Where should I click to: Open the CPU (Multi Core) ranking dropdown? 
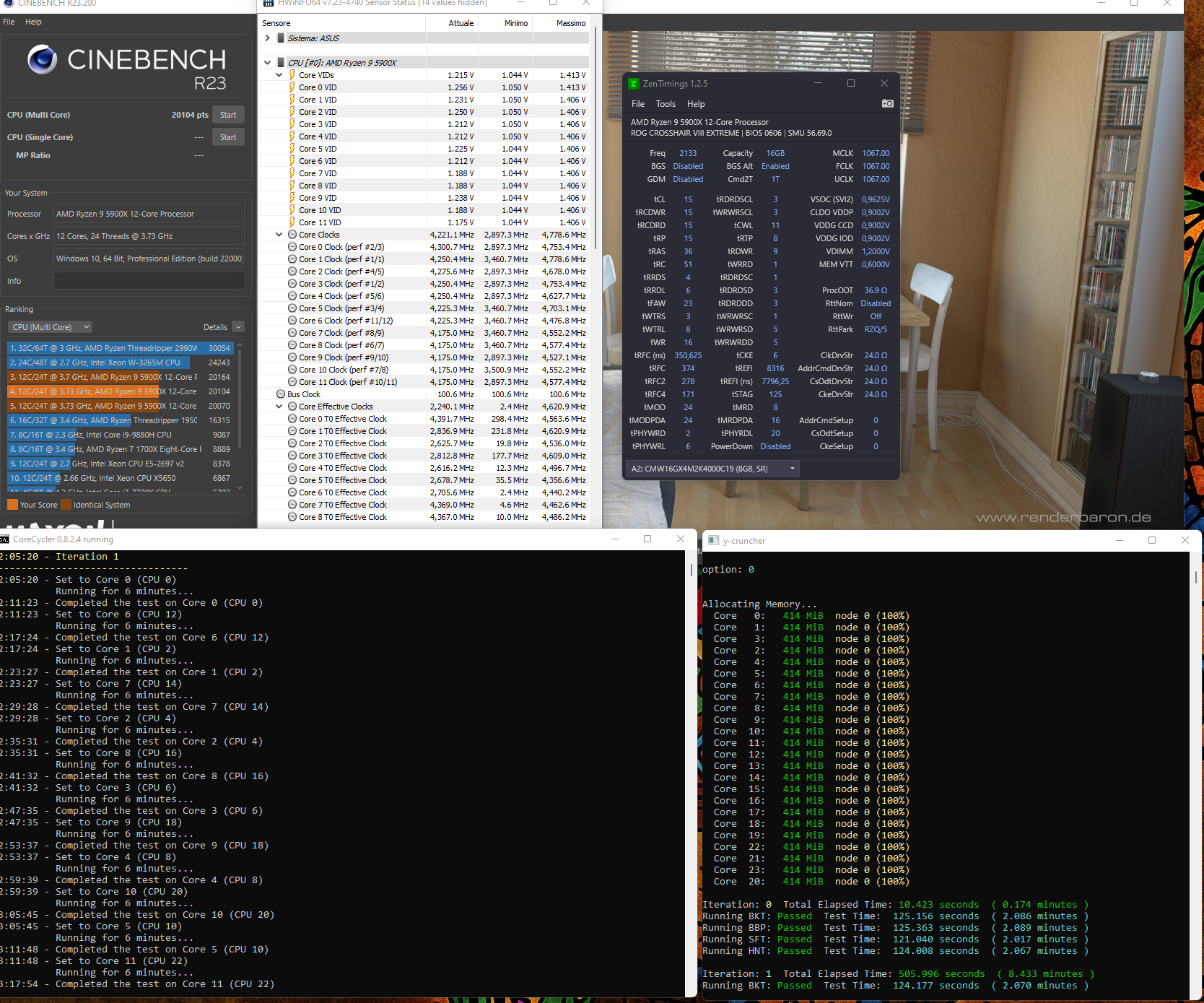tap(51, 327)
